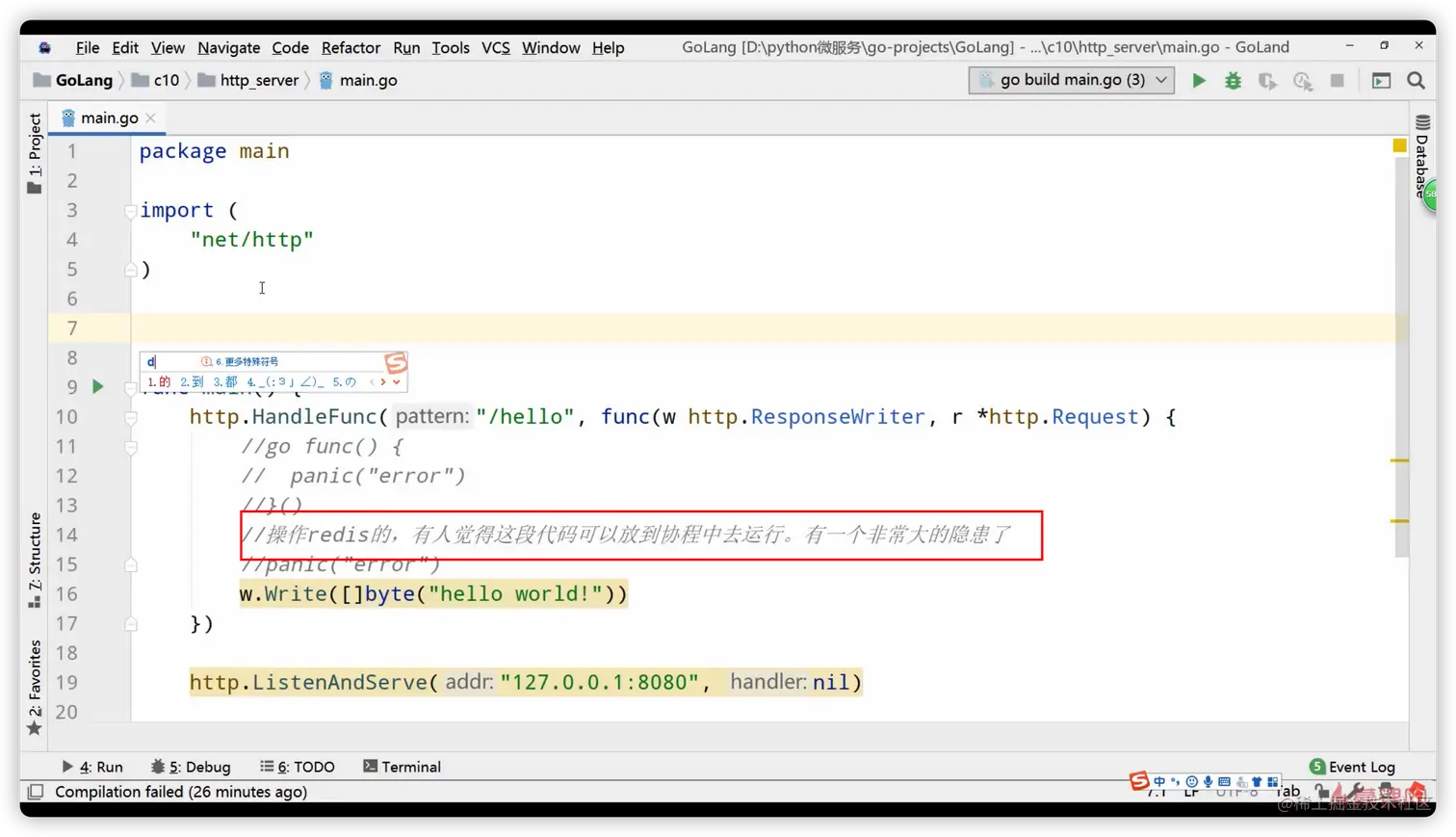Viewport: 1456px width, 837px height.
Task: Click the green run gutter arrow on line 9
Action: [97, 386]
